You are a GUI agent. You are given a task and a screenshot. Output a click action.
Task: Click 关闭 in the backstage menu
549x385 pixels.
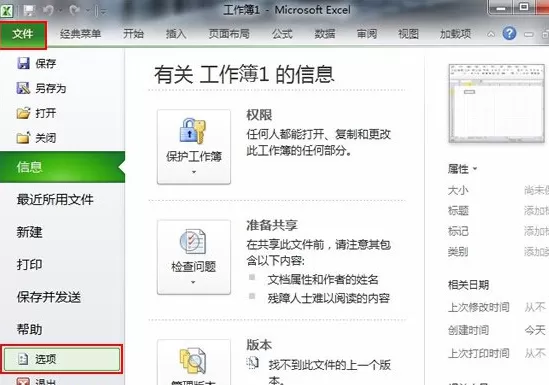click(x=36, y=138)
